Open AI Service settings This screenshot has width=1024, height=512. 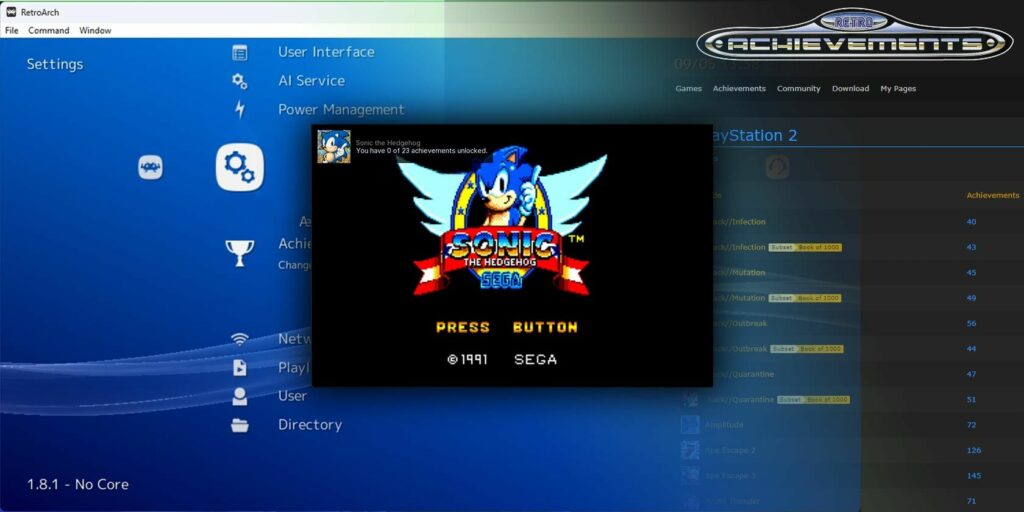tap(312, 81)
